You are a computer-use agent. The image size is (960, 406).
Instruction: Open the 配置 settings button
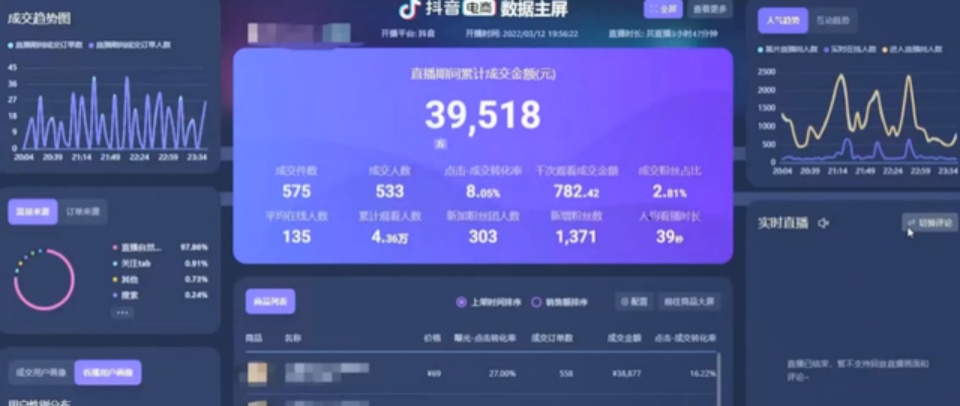click(x=634, y=302)
